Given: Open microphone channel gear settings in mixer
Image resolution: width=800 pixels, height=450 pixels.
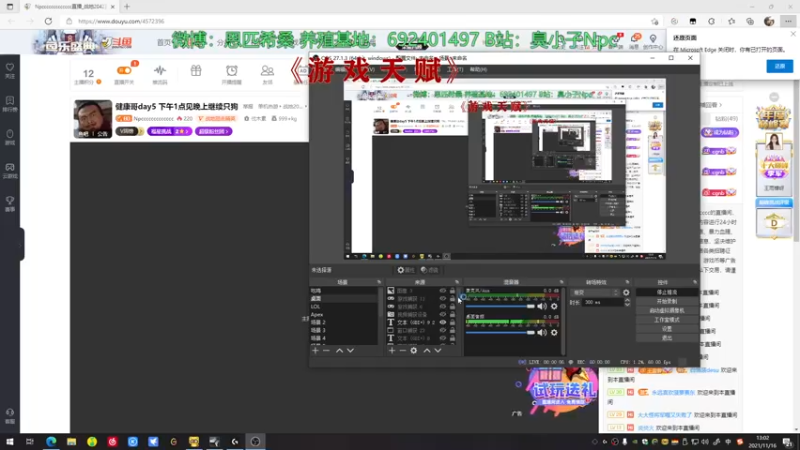Looking at the screenshot, I should tap(554, 306).
